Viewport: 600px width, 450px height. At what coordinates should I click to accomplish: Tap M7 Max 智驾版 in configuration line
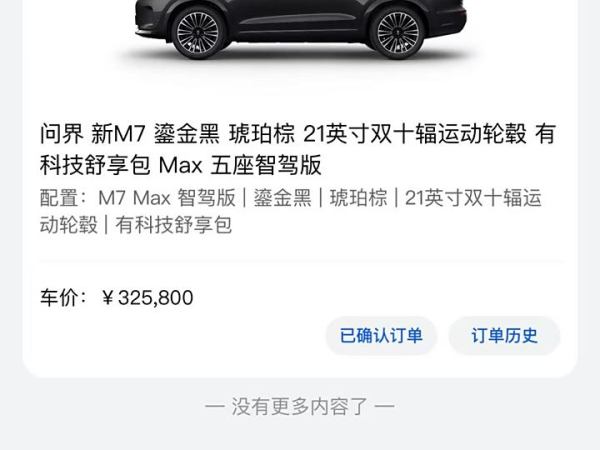167,198
